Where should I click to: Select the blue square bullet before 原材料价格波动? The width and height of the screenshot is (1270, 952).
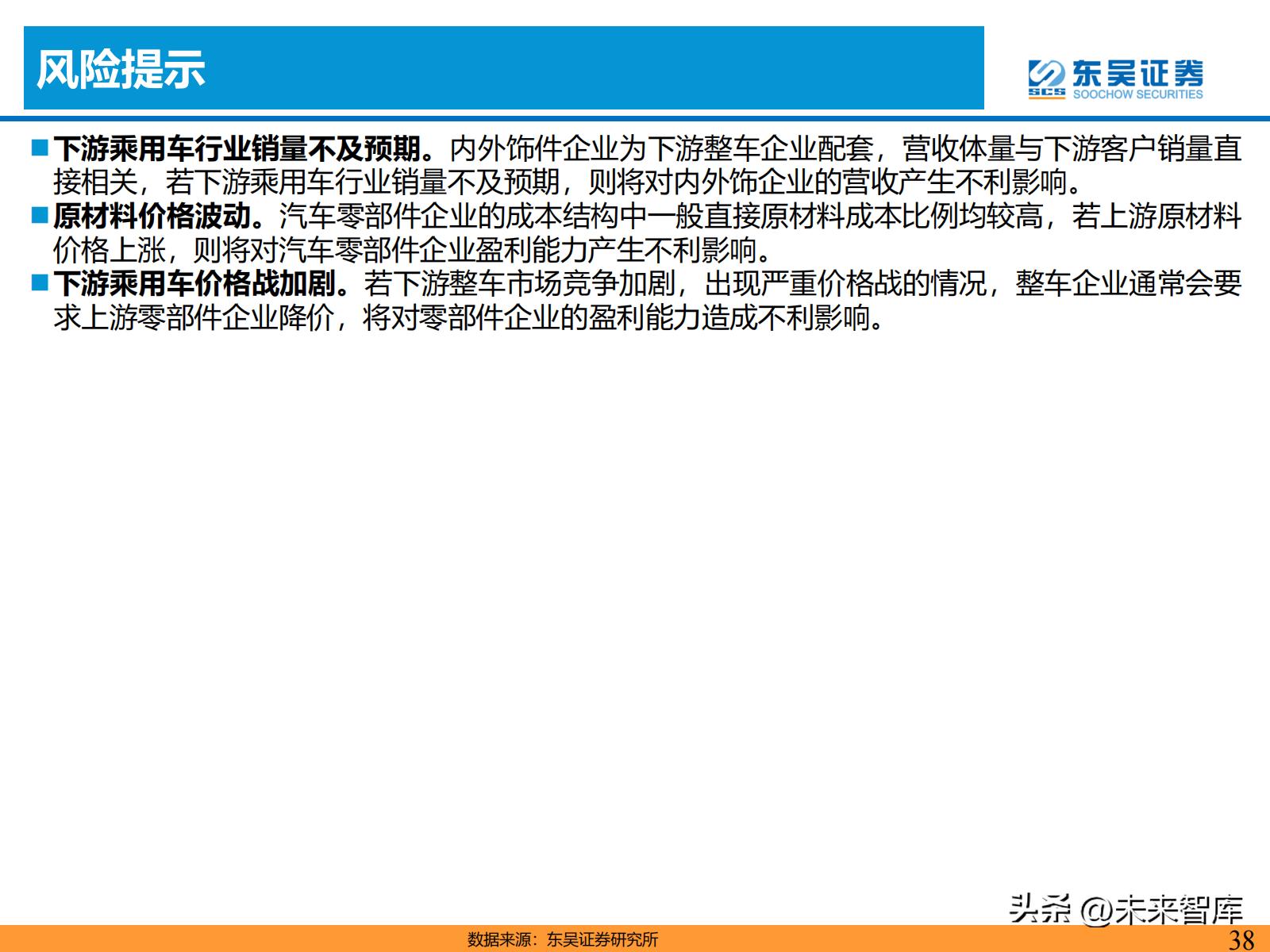click(40, 215)
